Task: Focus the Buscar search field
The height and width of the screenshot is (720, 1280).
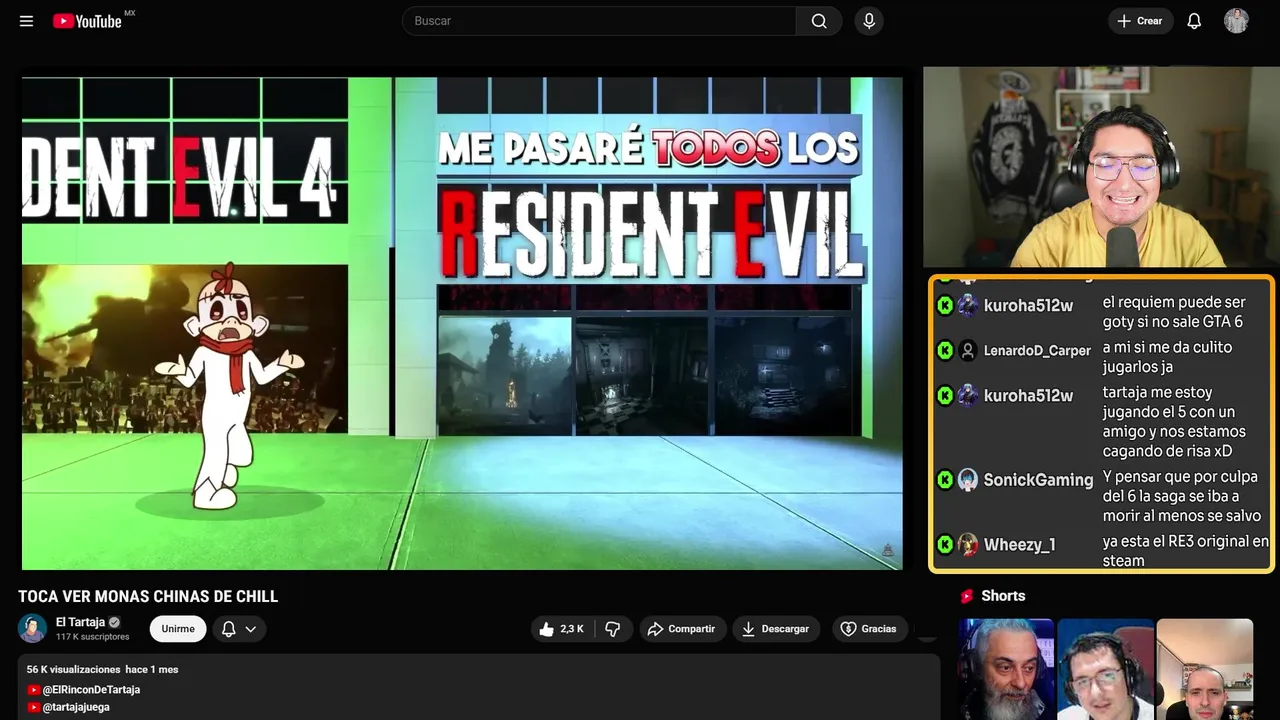Action: coord(599,21)
